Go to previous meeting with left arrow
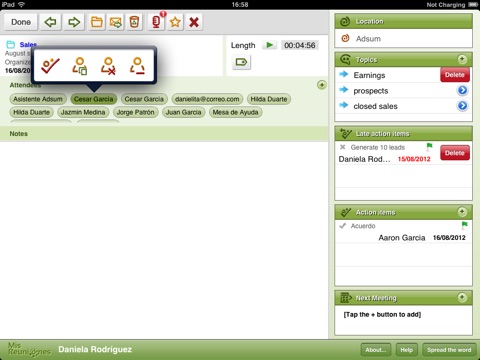This screenshot has height=360, width=480. coord(50,22)
